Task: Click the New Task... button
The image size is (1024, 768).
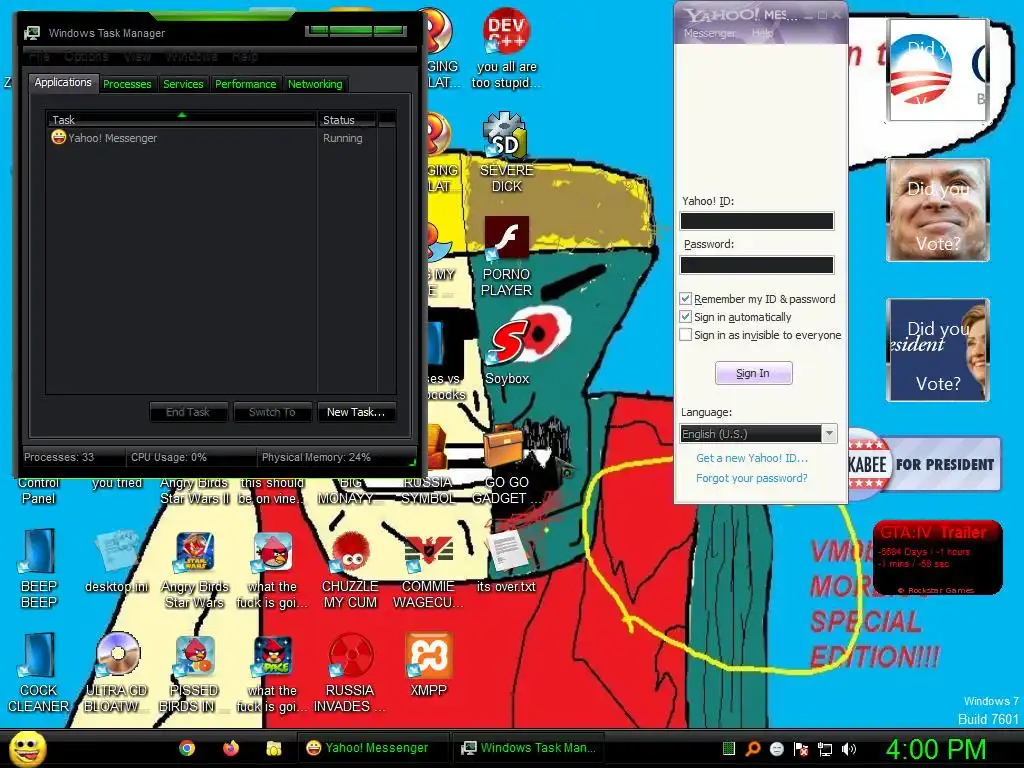Action: (356, 412)
